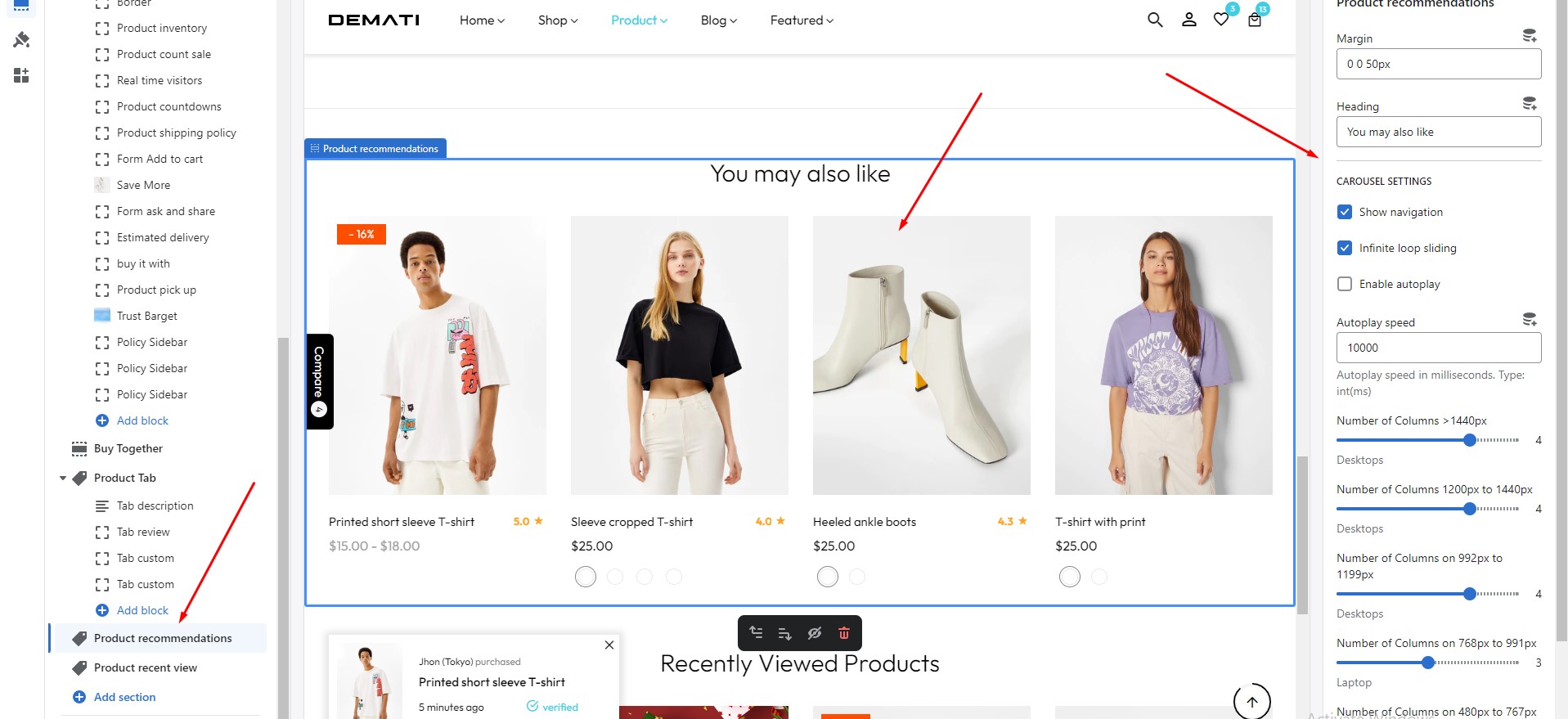Image resolution: width=1568 pixels, height=719 pixels.
Task: Click the wishlist heart icon
Action: tap(1221, 20)
